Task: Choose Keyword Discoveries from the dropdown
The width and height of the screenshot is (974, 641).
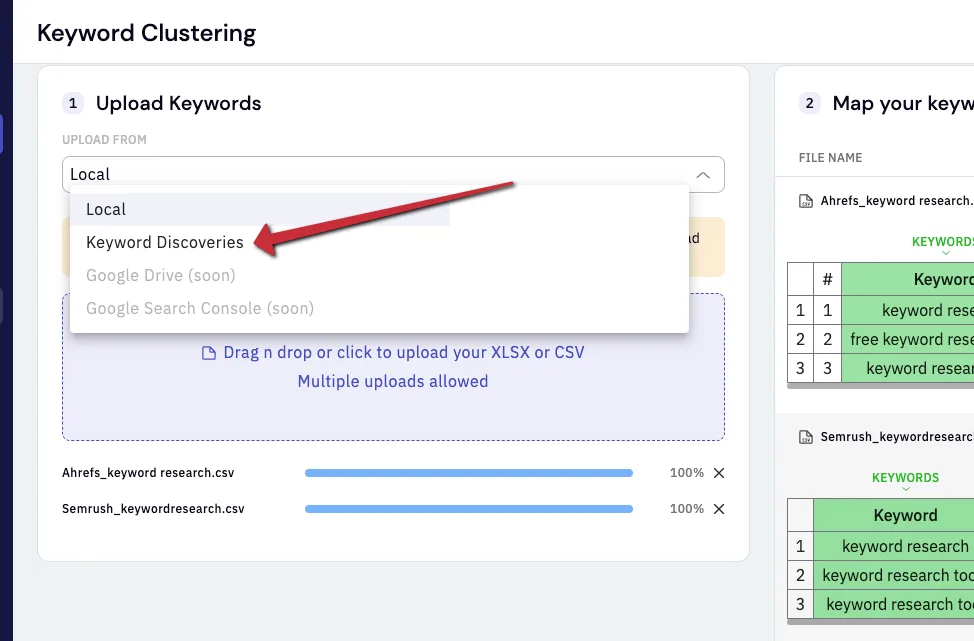Action: pyautogui.click(x=165, y=242)
